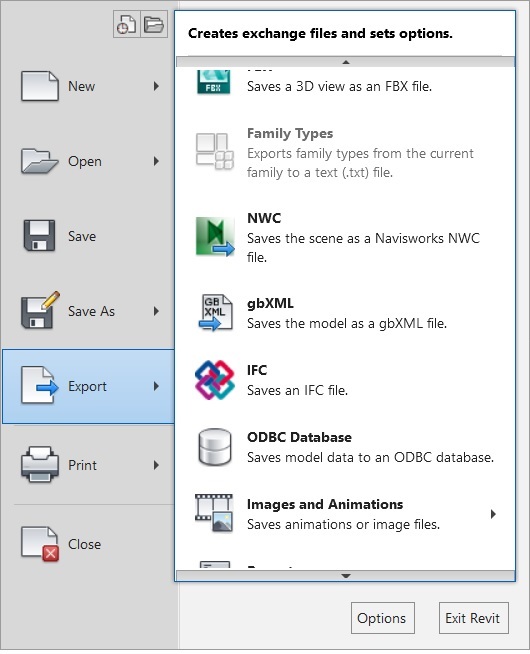Choose ODBC Database export entry
This screenshot has height=654, width=530.
click(x=345, y=447)
